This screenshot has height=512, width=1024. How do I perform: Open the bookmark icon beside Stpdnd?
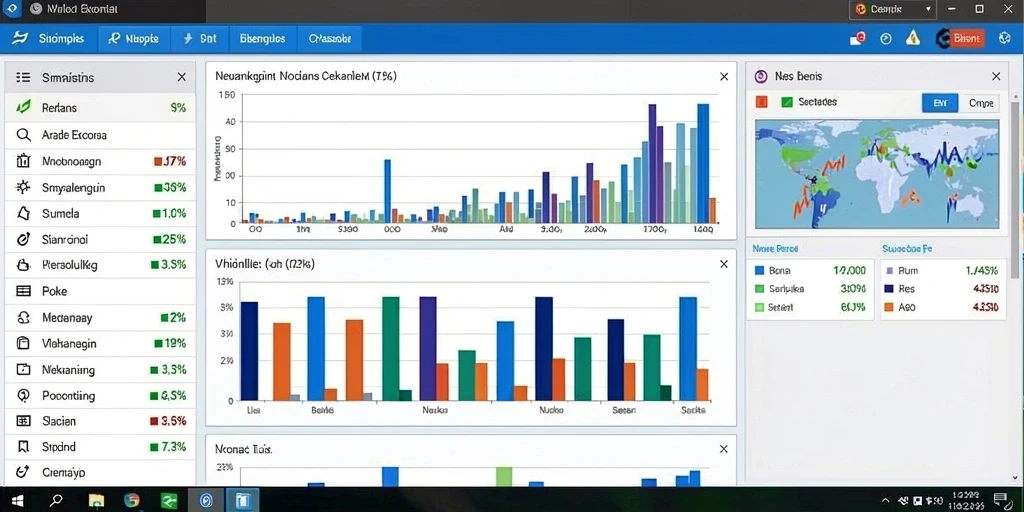(x=24, y=447)
